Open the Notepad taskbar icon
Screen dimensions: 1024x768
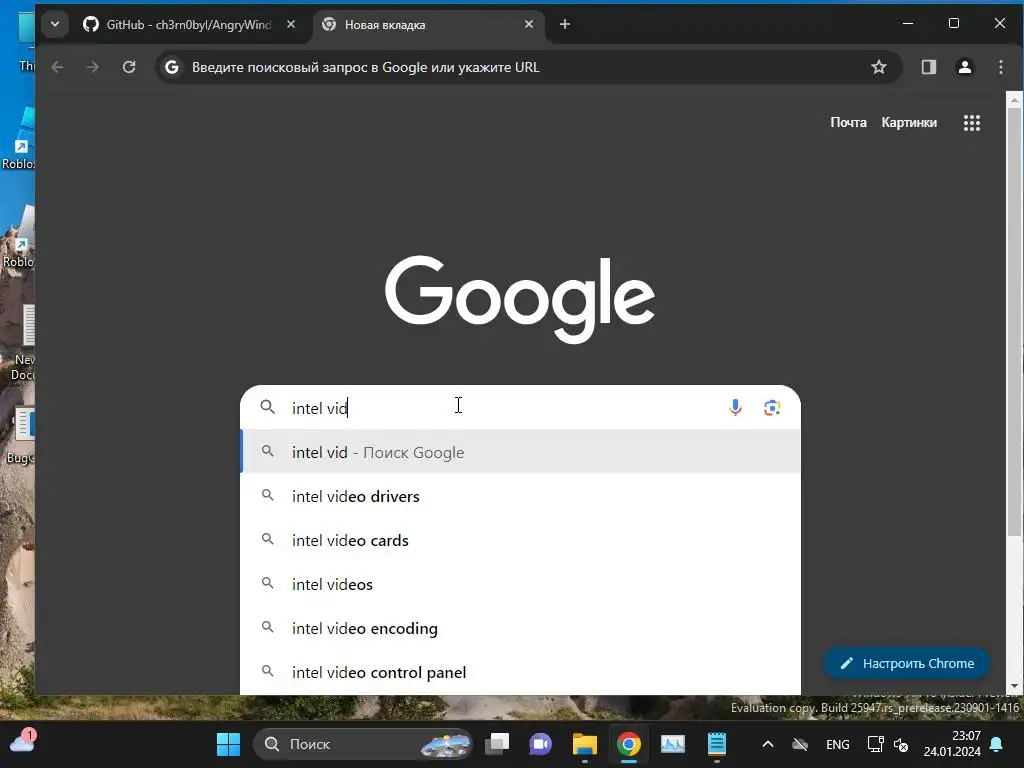[x=717, y=744]
